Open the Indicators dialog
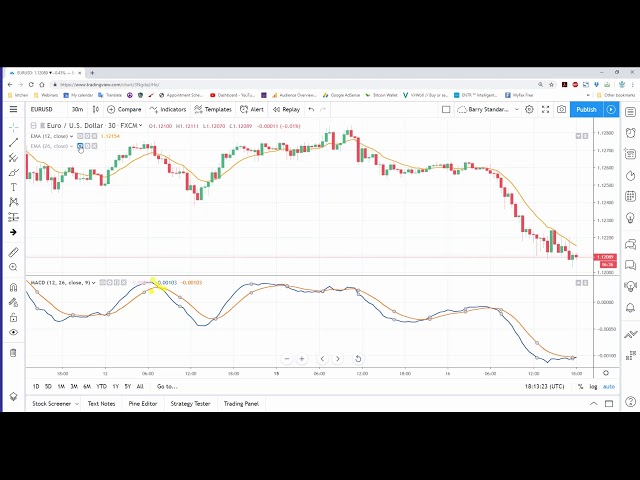 (x=170, y=109)
